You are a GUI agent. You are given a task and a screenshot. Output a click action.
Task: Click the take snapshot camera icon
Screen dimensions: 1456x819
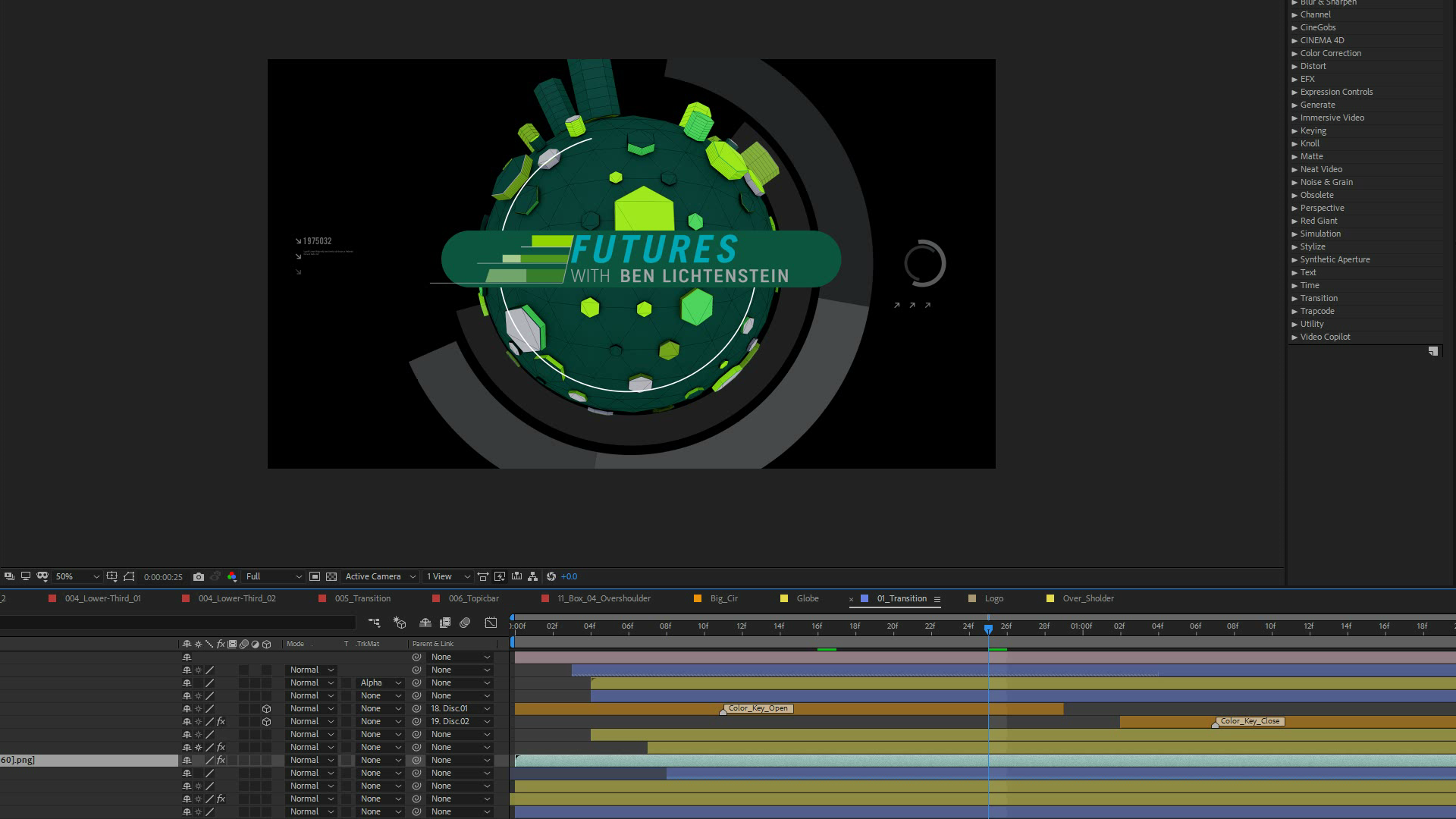199,577
